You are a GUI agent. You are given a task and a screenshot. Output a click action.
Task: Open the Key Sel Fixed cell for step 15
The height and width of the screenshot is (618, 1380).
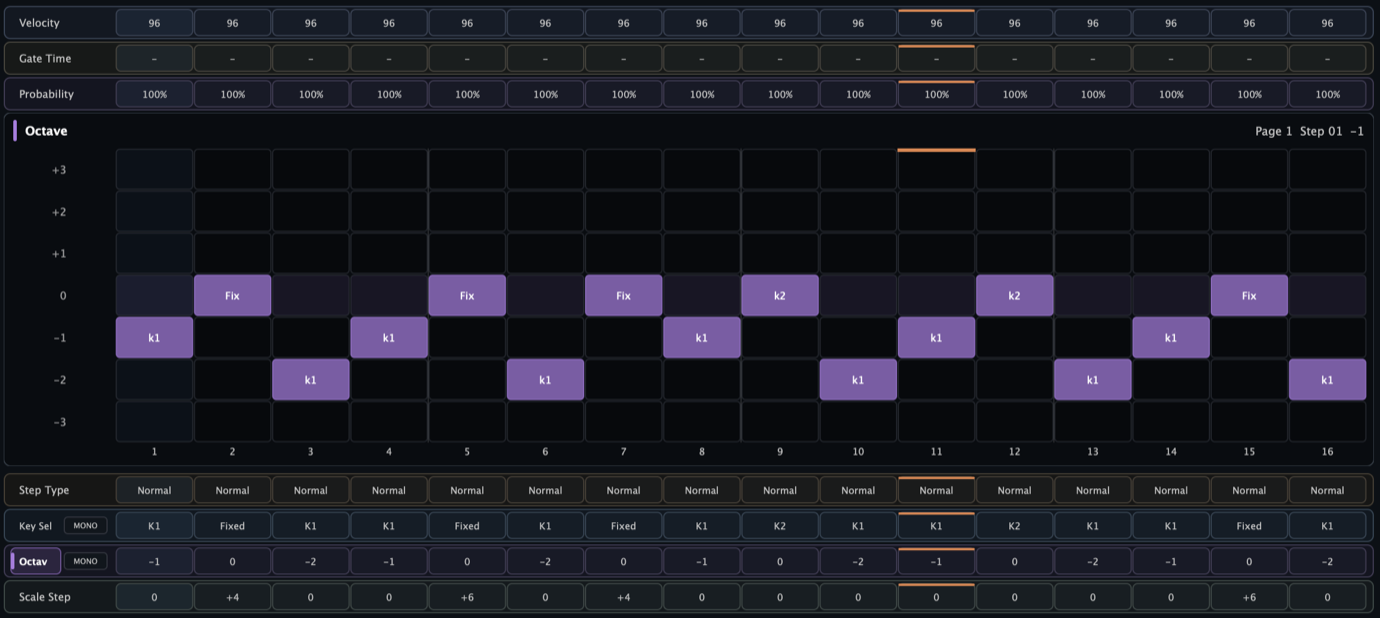point(1249,526)
